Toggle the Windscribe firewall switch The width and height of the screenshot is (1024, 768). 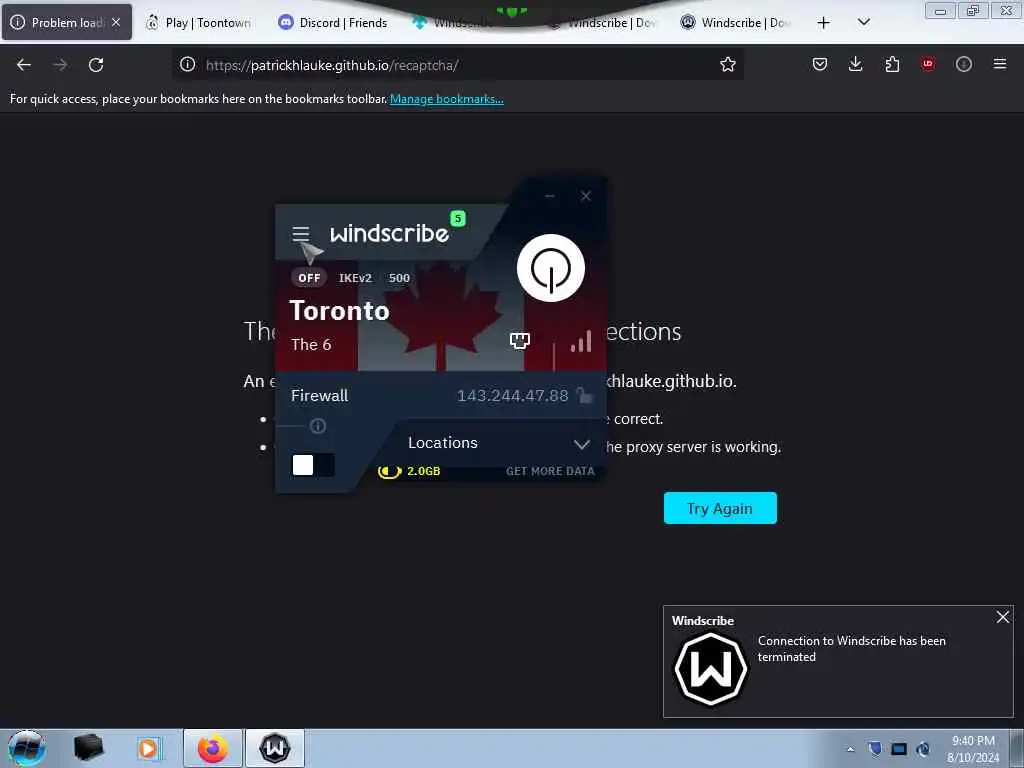pyautogui.click(x=313, y=465)
